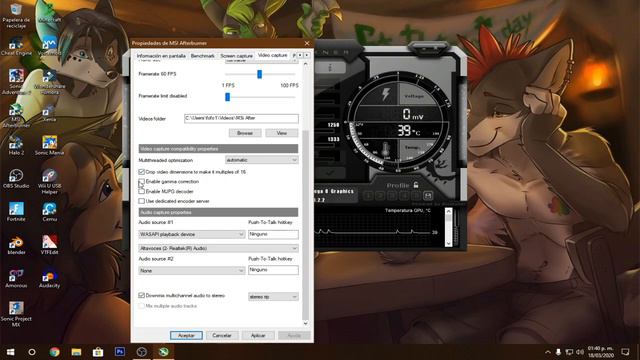Click the tab strip left scroll arrow
Viewport: 640px width, 360px height.
click(x=300, y=55)
